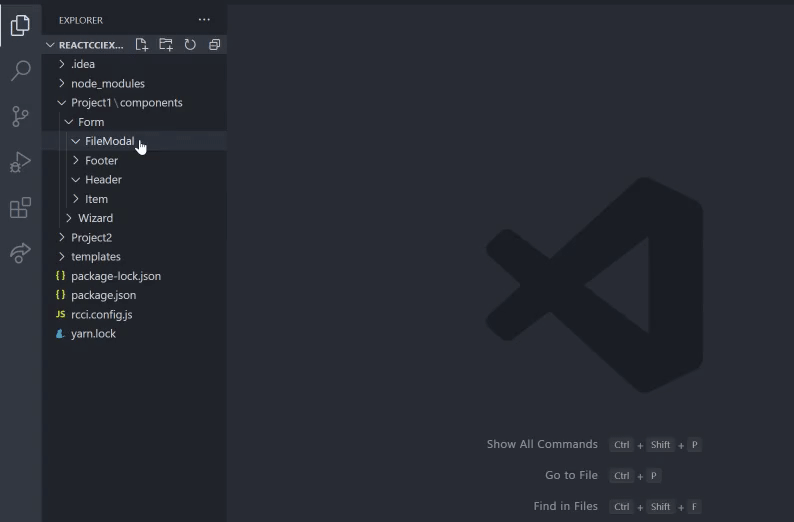
Task: Expand the Wizard folder chevron
Action: pos(69,218)
